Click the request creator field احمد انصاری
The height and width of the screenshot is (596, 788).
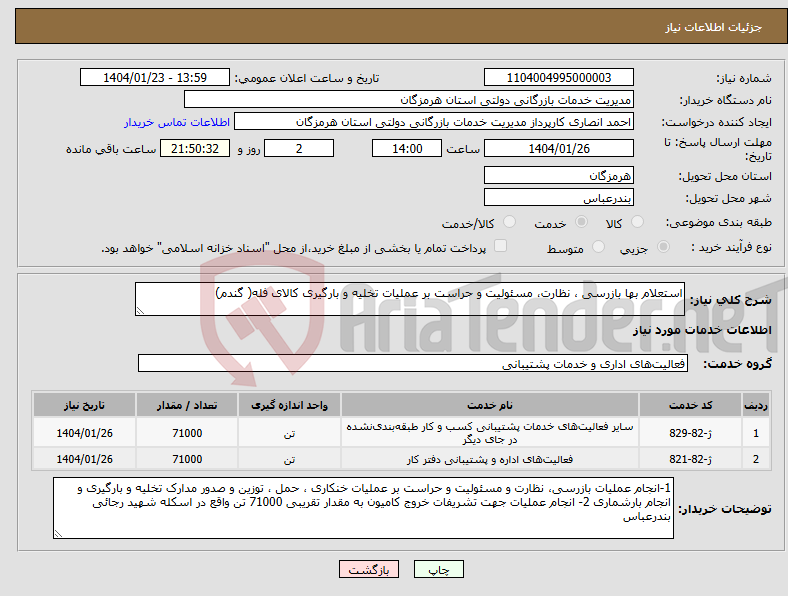click(x=434, y=122)
